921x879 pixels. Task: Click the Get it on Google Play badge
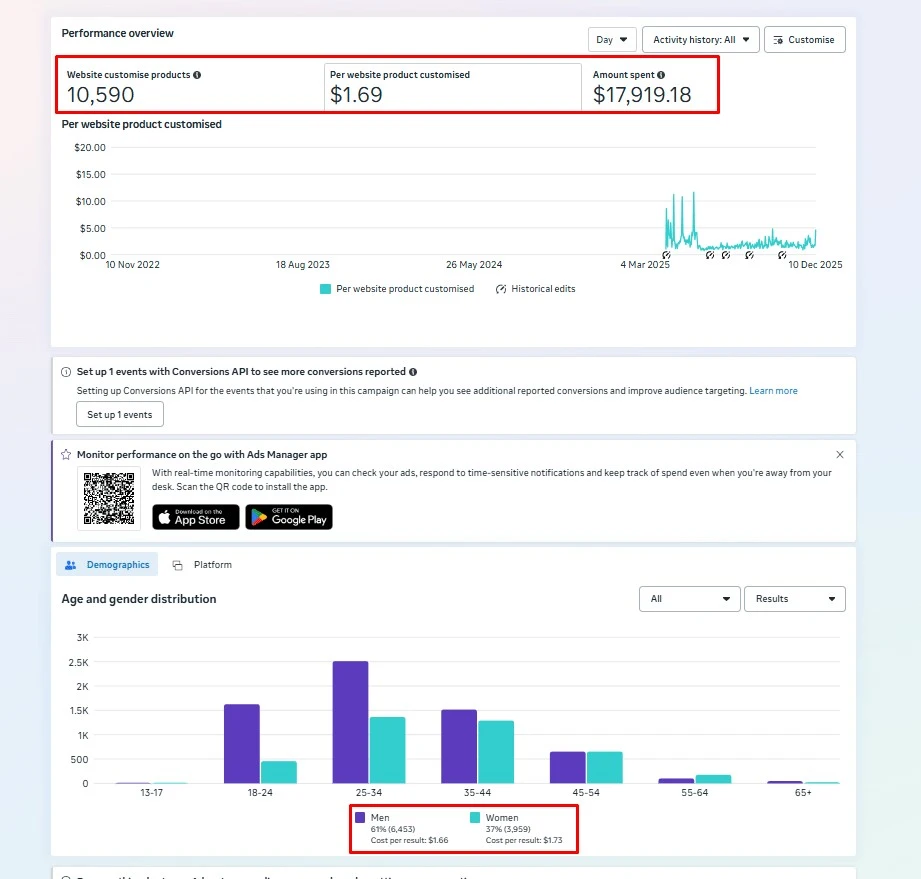289,517
